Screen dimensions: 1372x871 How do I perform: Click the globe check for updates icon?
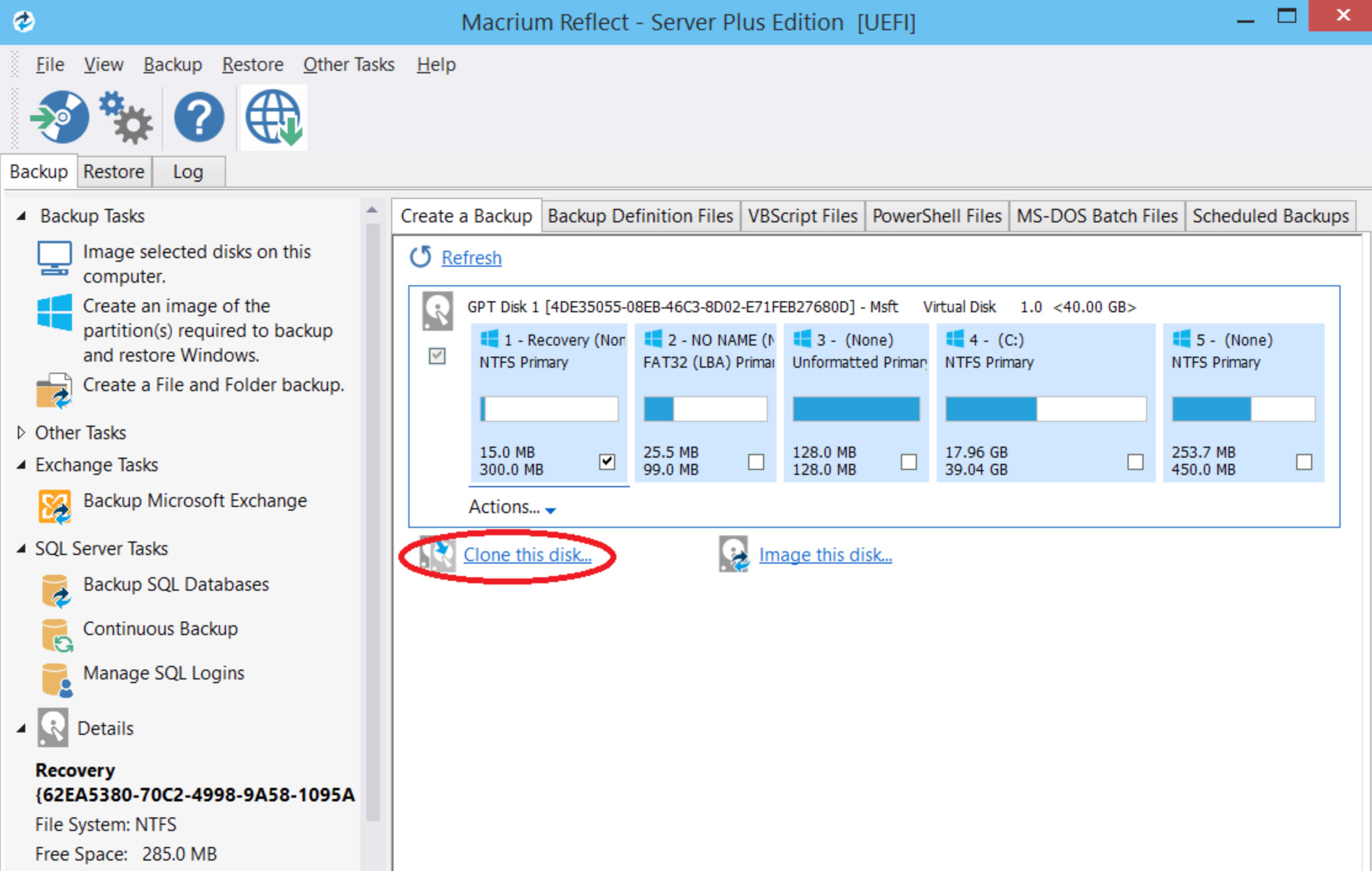pos(274,117)
